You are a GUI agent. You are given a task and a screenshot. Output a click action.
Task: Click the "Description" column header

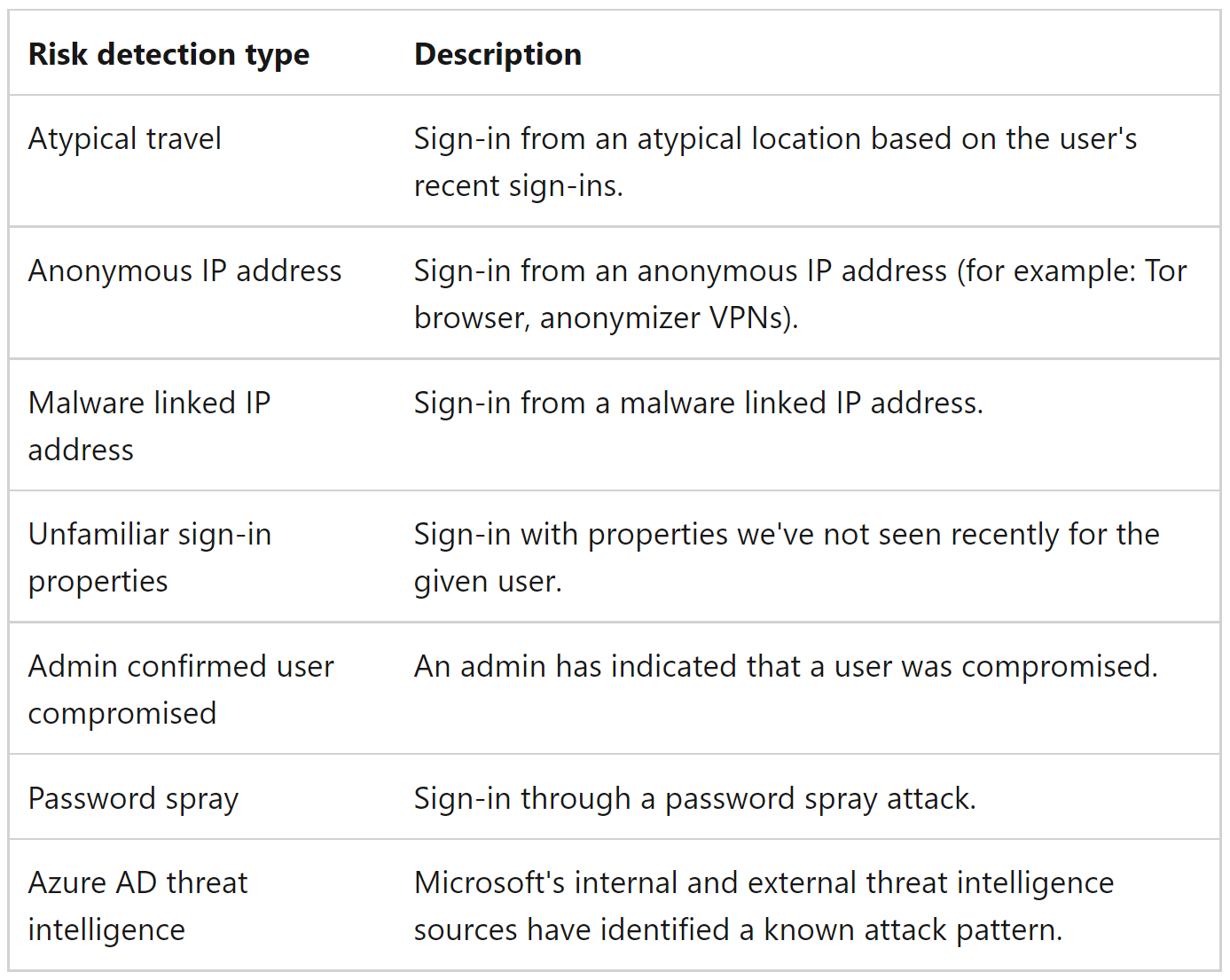click(497, 55)
